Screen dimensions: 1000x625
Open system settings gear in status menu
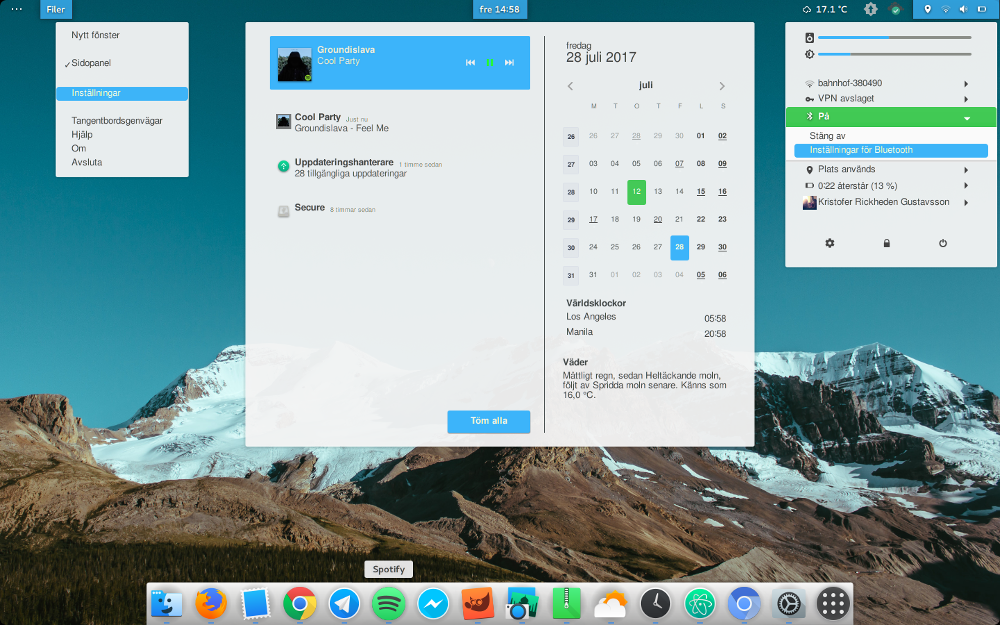tap(830, 243)
